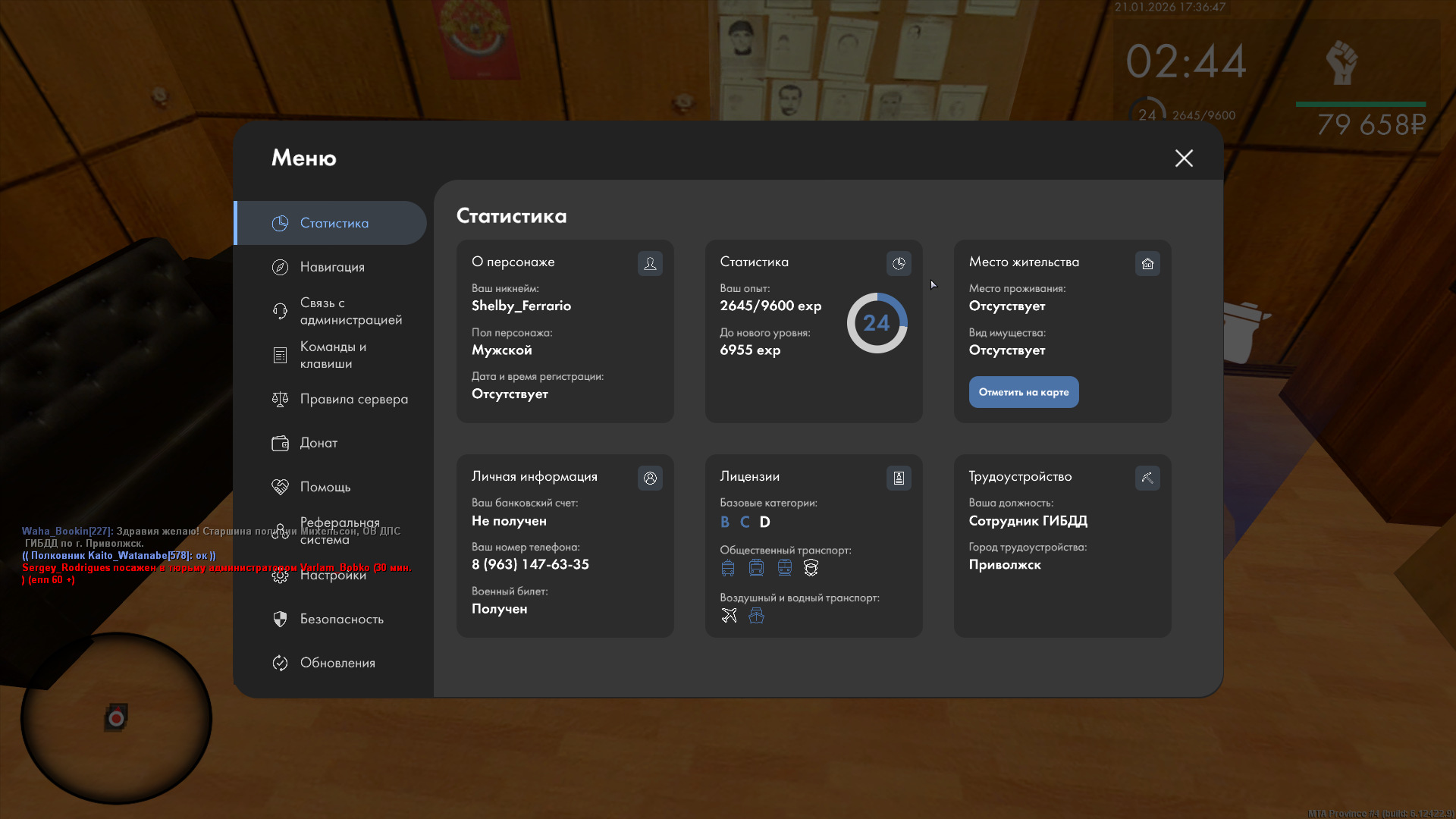Open the Безопасность section
Viewport: 1456px width, 819px height.
341,619
